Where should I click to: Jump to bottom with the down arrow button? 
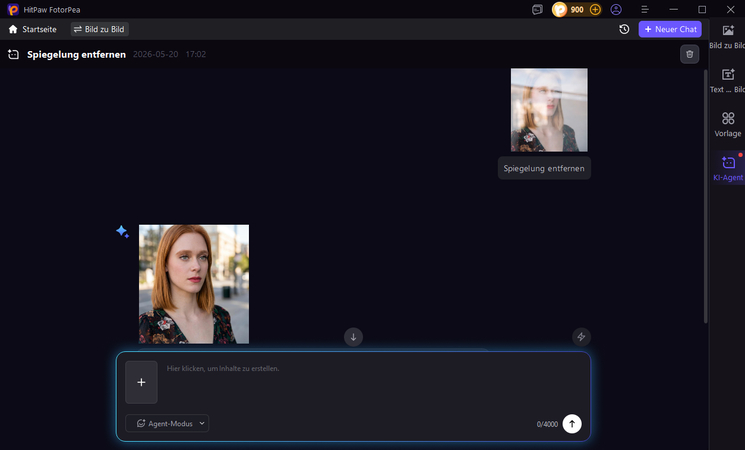tap(353, 337)
